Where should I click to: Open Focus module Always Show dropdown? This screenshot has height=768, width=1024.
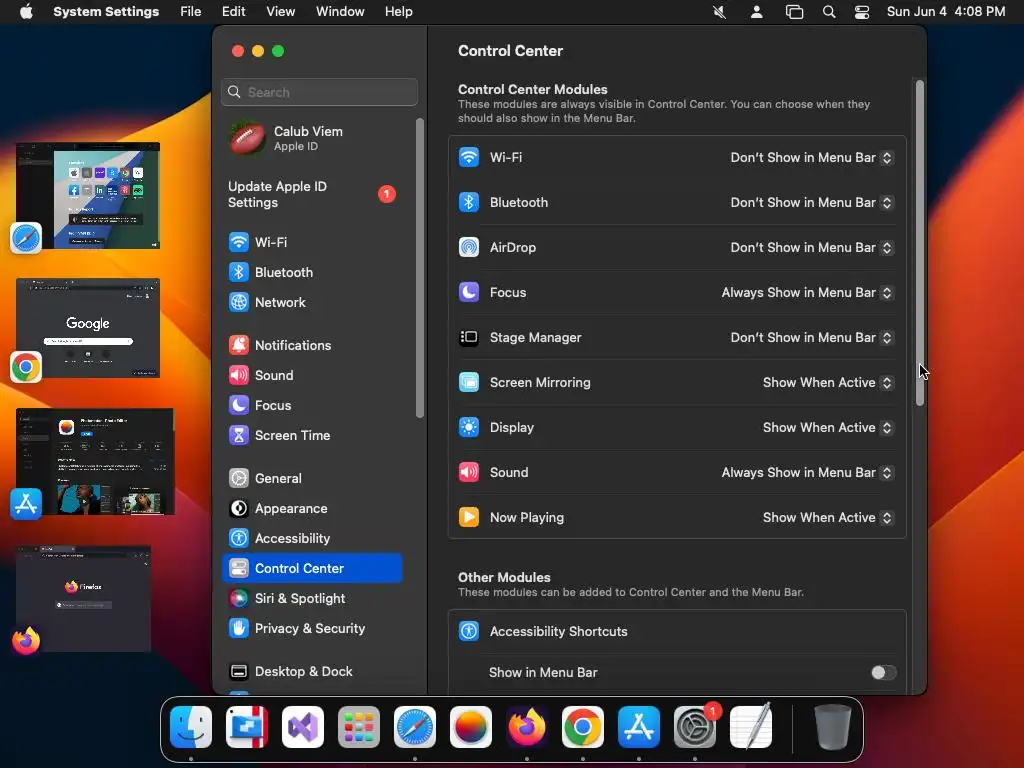807,293
